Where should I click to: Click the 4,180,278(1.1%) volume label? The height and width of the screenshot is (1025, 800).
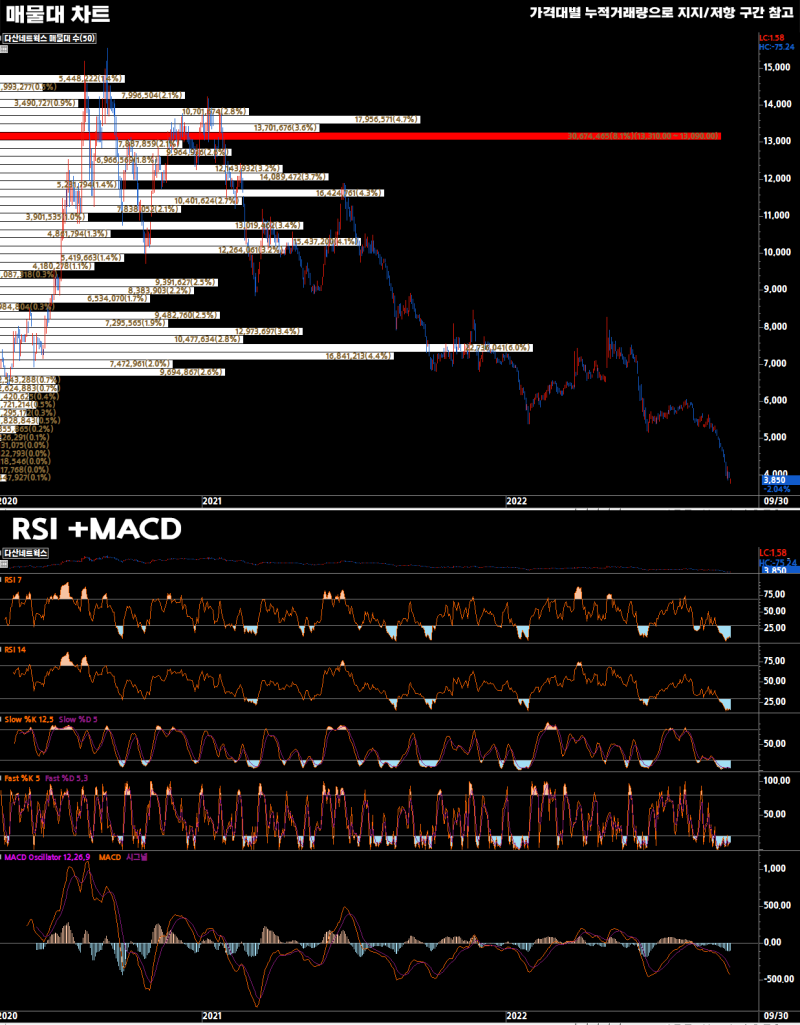[63, 266]
